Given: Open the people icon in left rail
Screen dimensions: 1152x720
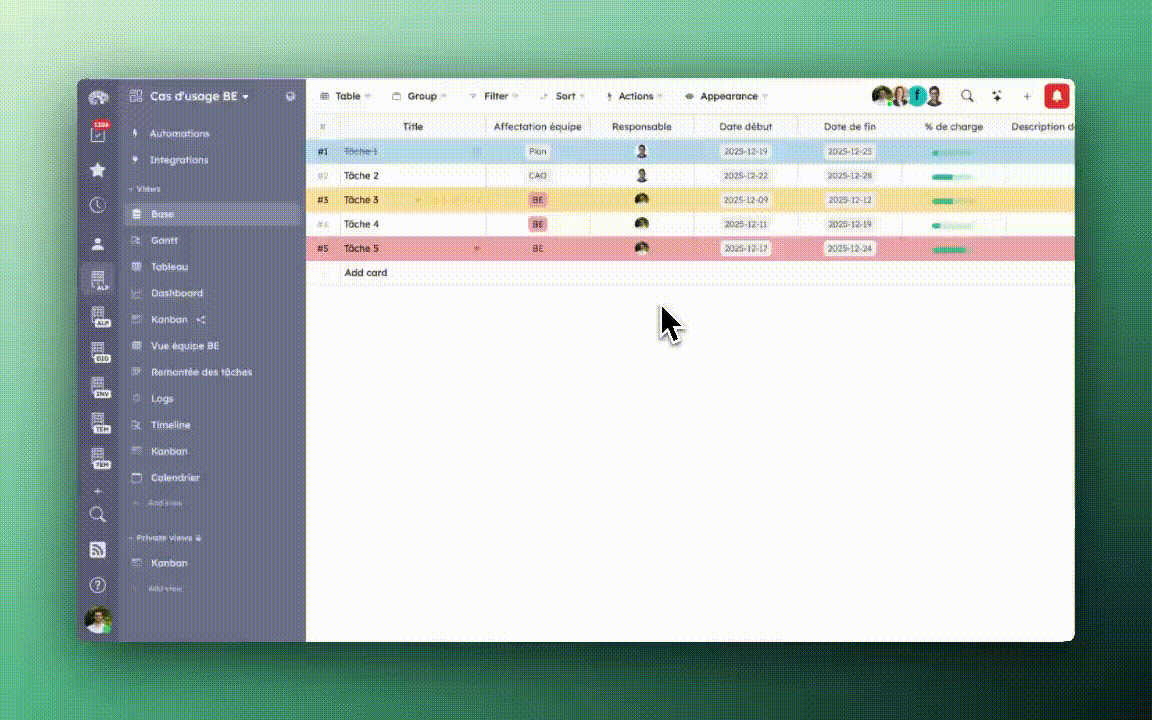Looking at the screenshot, I should click(x=97, y=243).
